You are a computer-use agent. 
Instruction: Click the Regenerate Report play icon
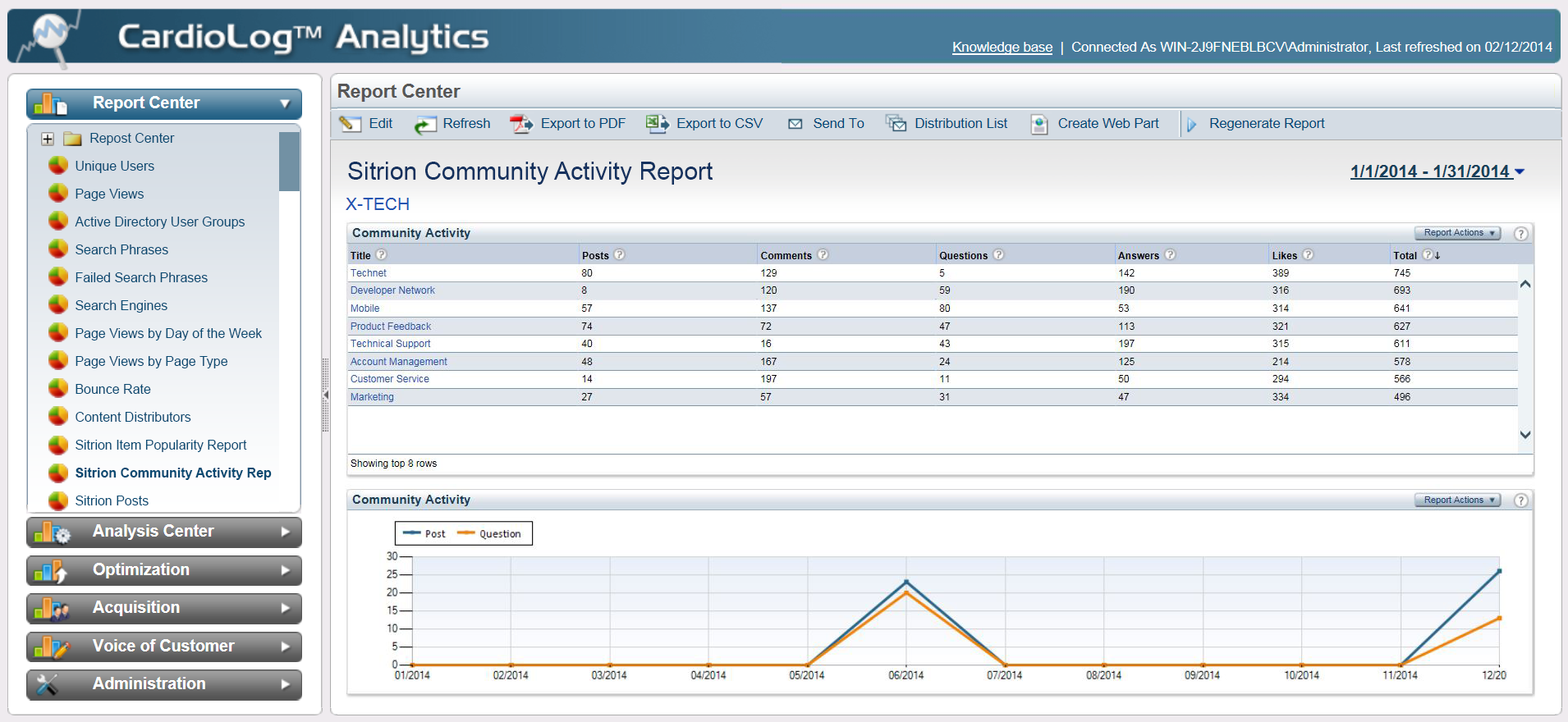click(x=1191, y=125)
